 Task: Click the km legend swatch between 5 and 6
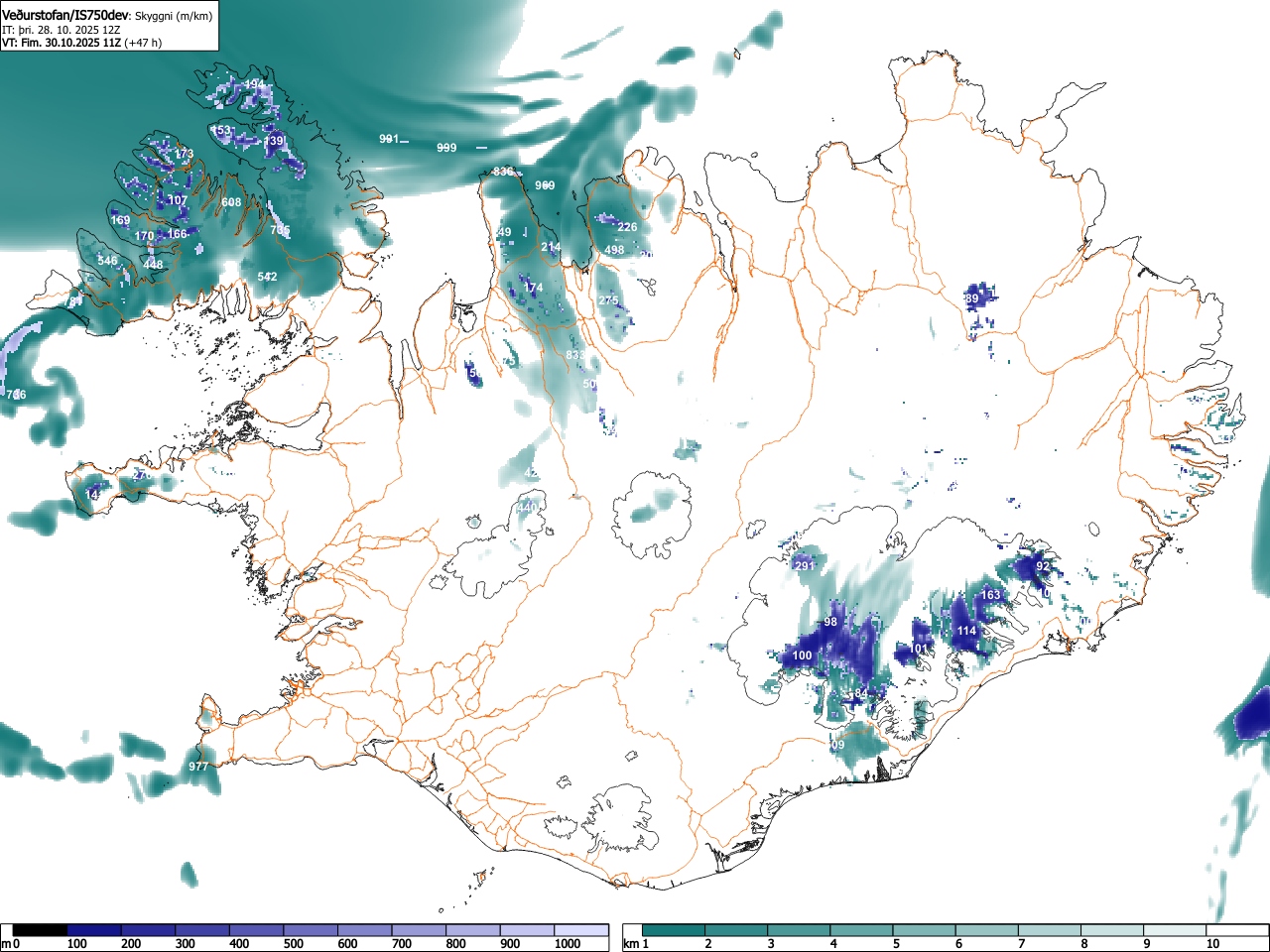click(x=926, y=930)
